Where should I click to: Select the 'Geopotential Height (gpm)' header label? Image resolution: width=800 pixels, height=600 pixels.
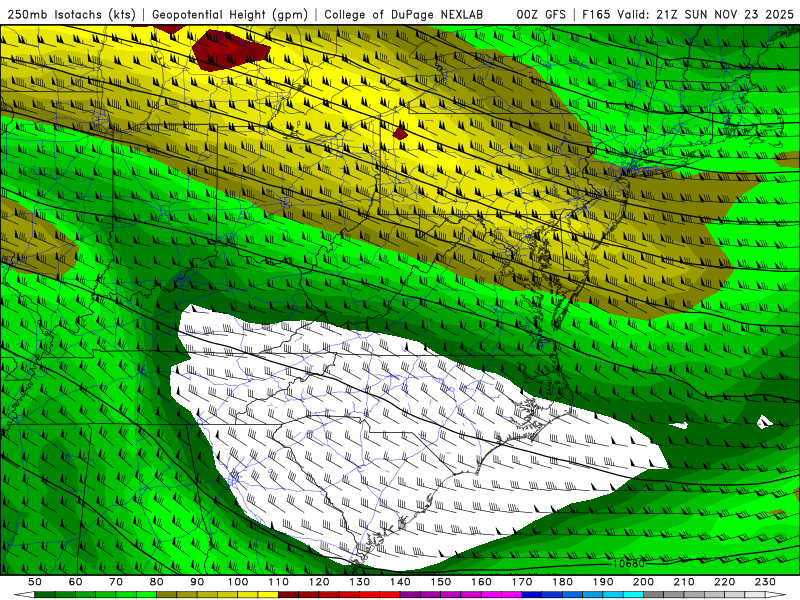tap(230, 15)
